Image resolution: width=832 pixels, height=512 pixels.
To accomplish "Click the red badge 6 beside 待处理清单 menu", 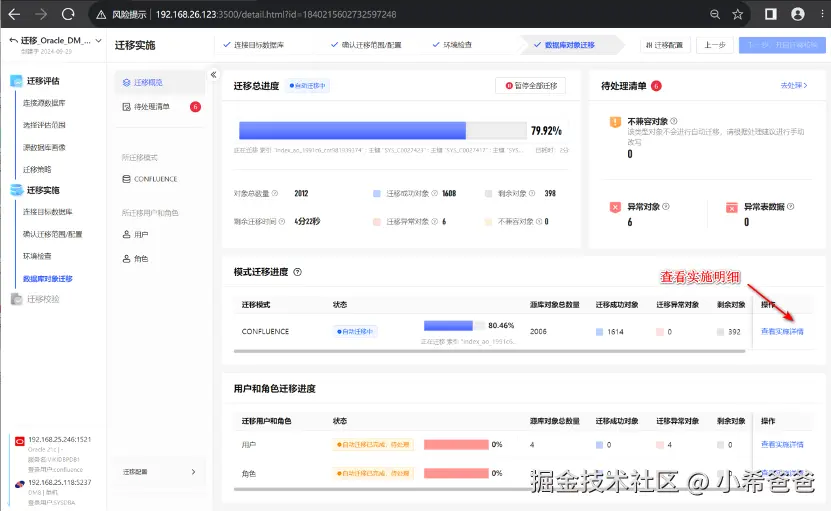I will click(x=195, y=107).
